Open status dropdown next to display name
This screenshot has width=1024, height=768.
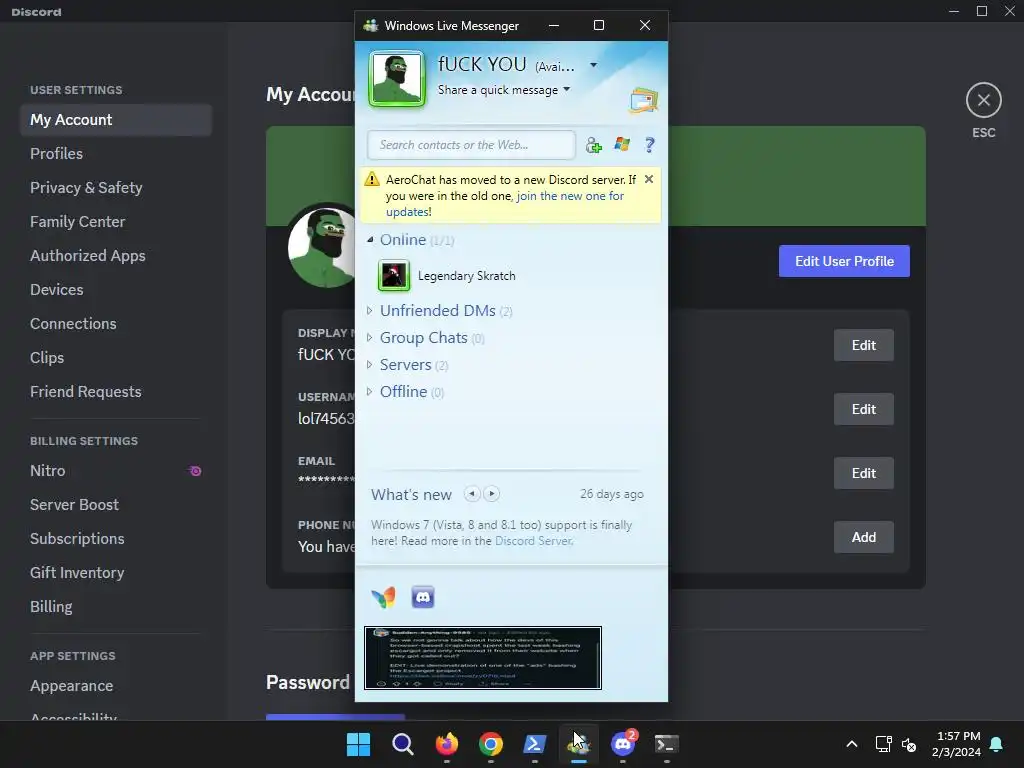tap(593, 65)
